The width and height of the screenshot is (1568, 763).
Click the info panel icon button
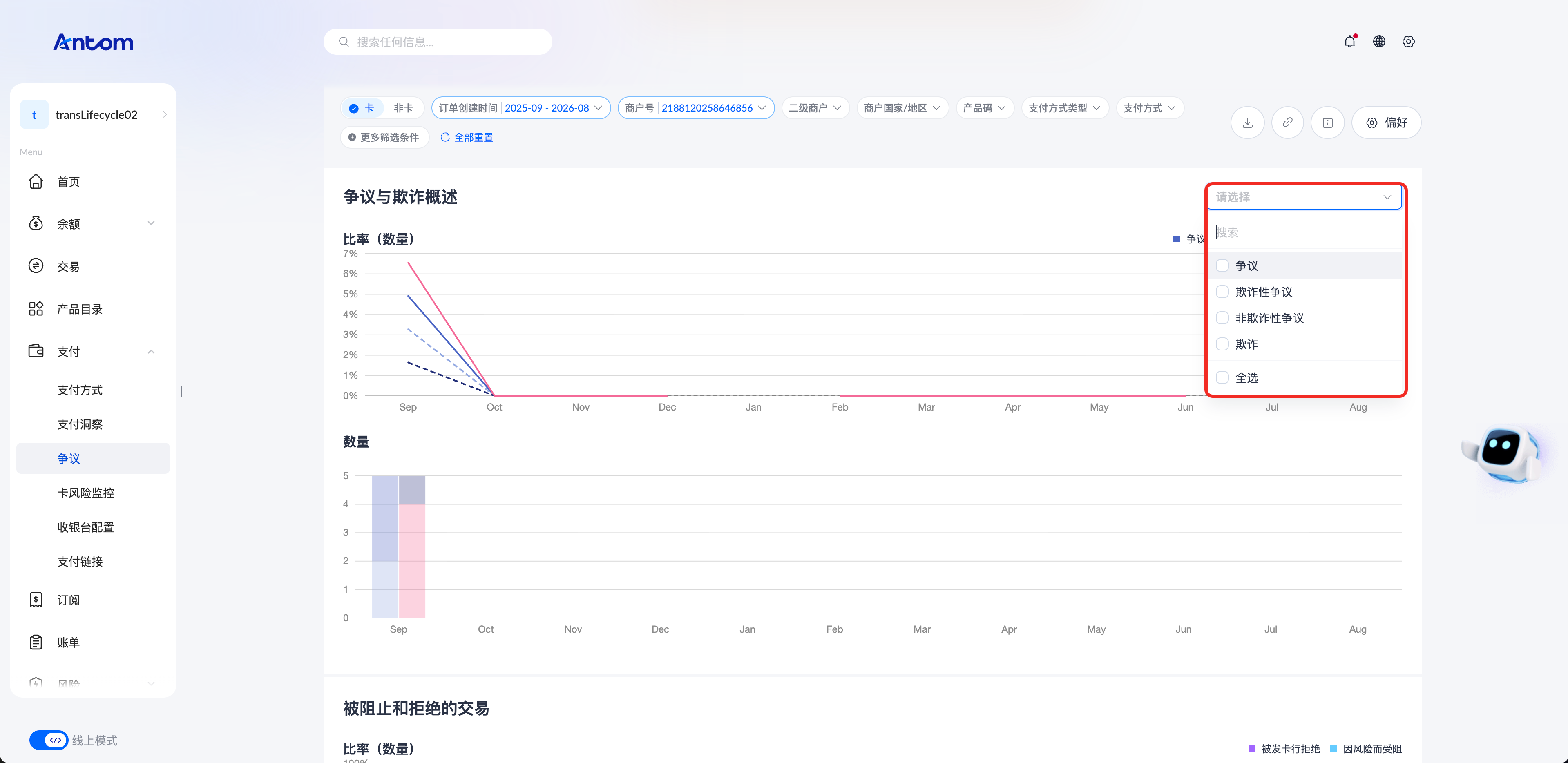point(1327,122)
